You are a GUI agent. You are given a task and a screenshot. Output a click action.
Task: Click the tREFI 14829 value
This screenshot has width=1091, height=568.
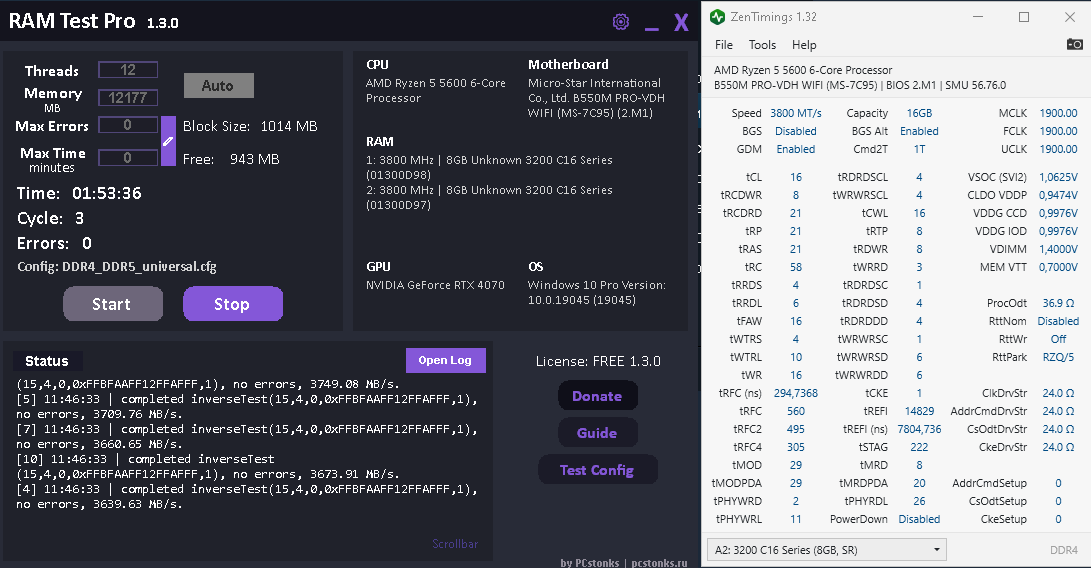pos(919,411)
